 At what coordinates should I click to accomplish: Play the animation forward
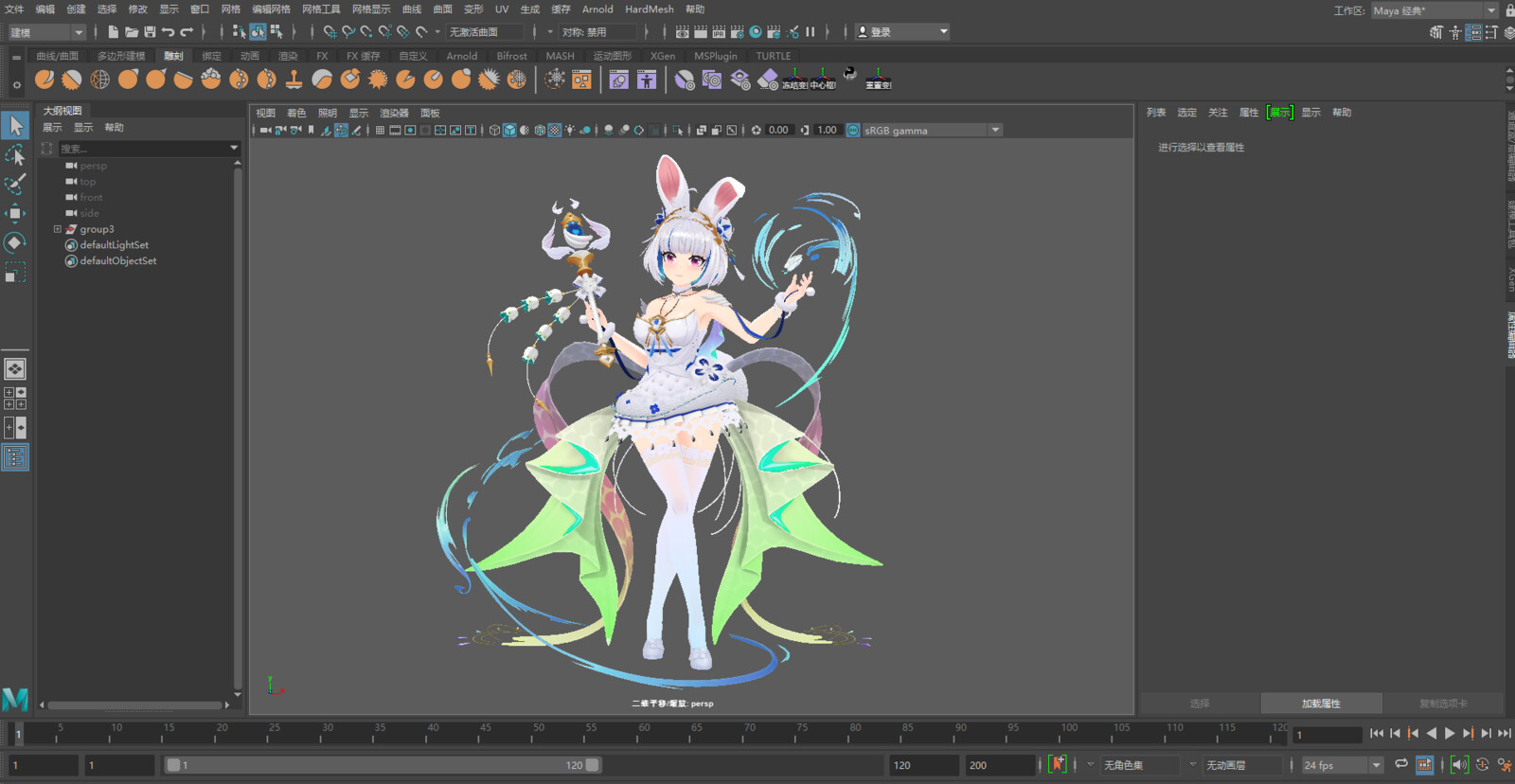[x=1449, y=733]
